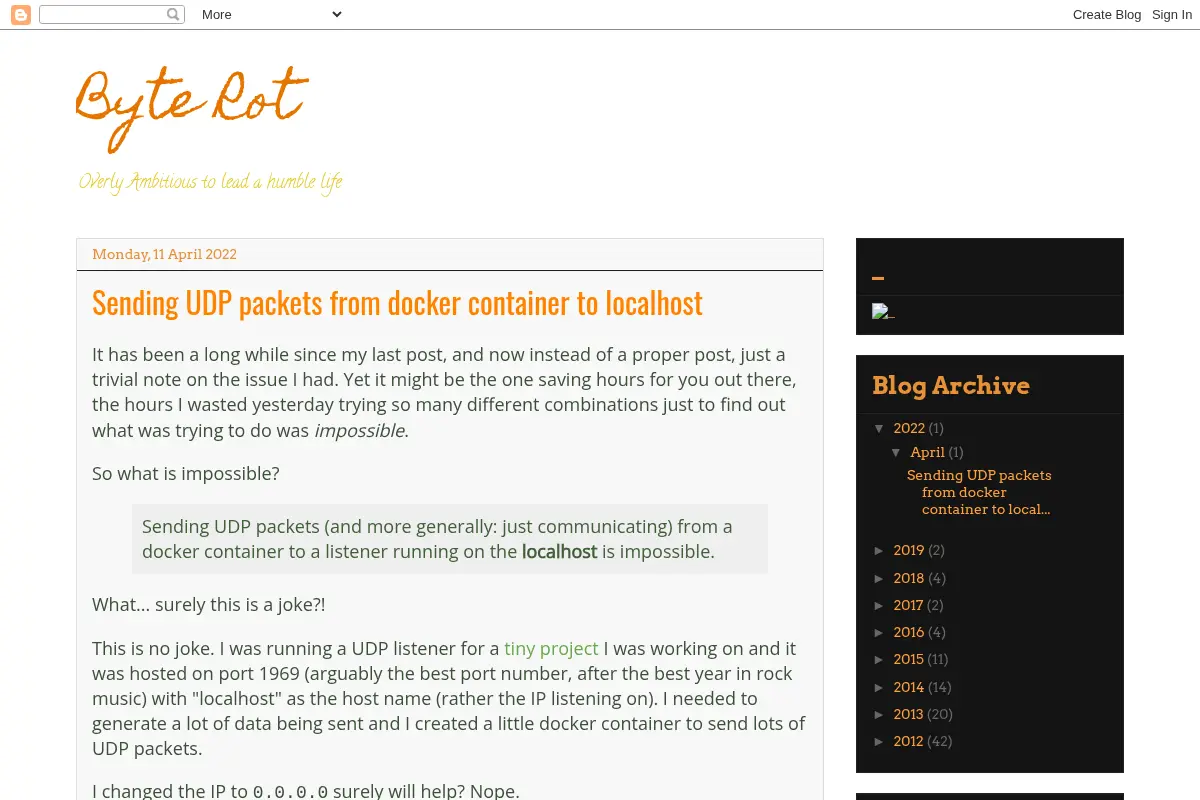The image size is (1200, 800).
Task: Expand the 2012 archive arrow
Action: pos(880,741)
